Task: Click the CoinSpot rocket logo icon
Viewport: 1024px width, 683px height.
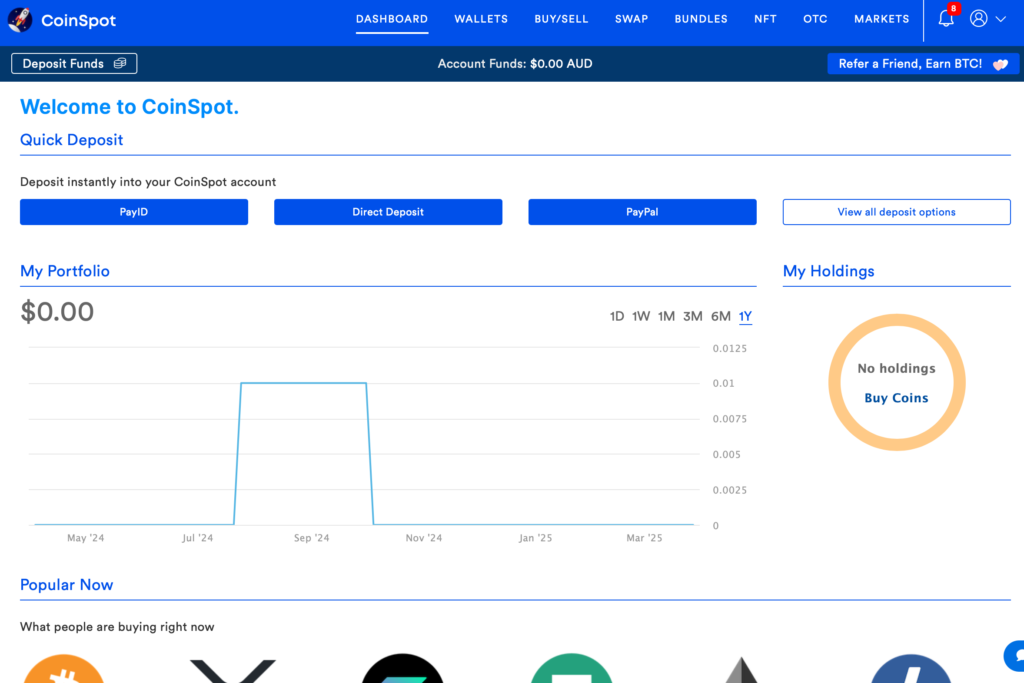Action: point(20,20)
